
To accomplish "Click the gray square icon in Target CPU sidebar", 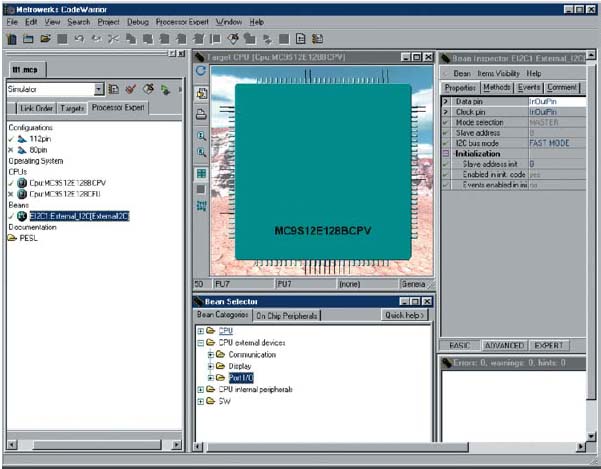I will [x=201, y=189].
